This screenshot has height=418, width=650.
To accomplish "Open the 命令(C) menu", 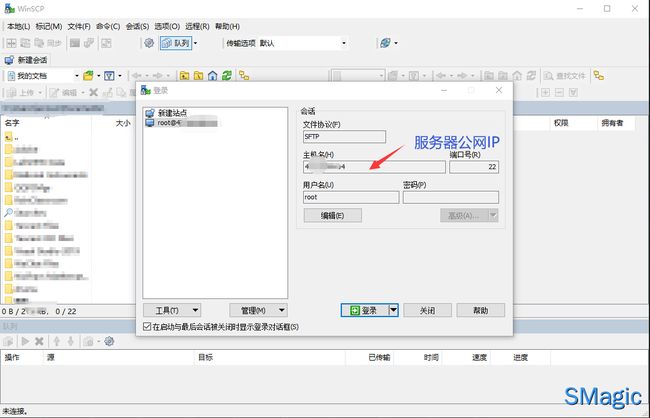I will coord(108,26).
